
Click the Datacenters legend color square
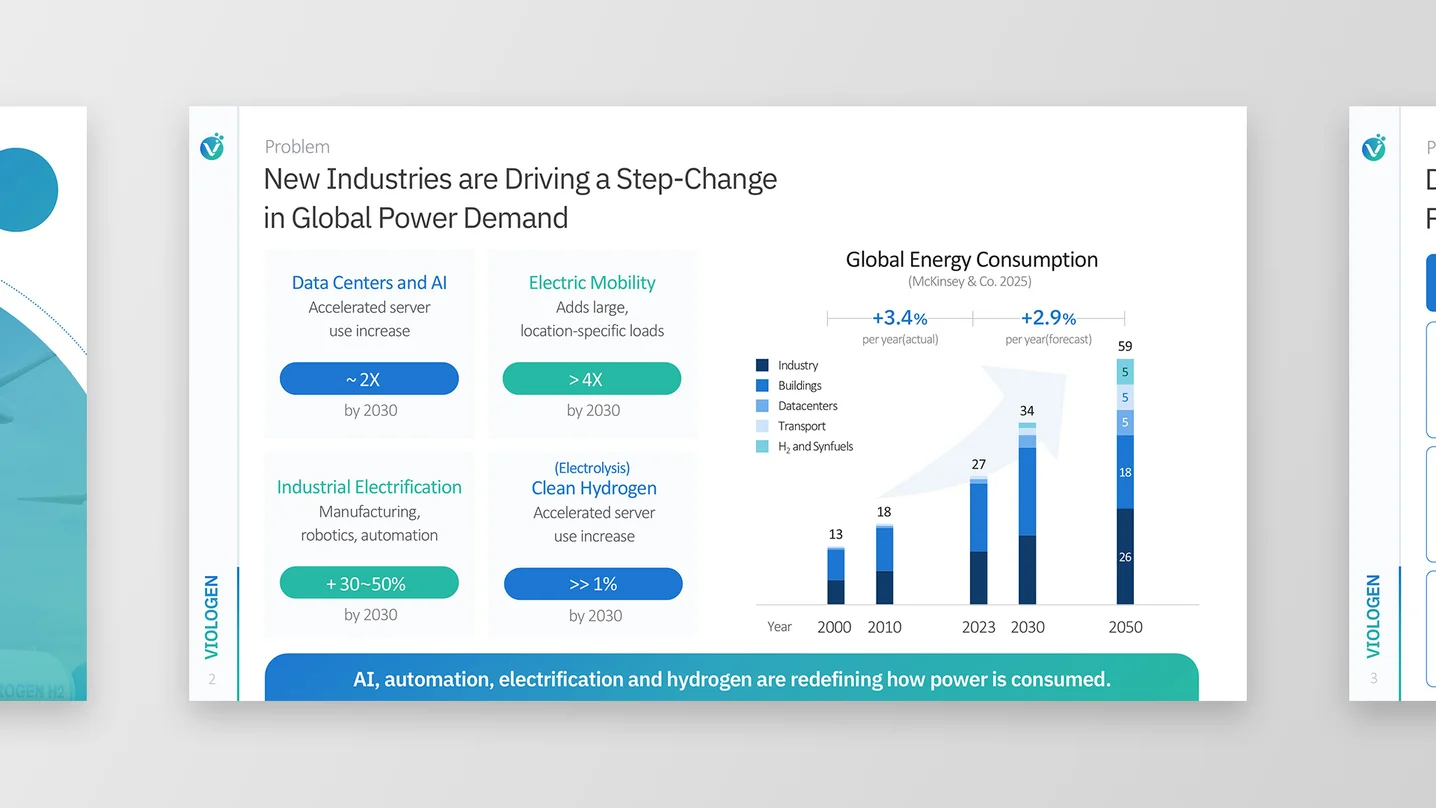pos(762,406)
